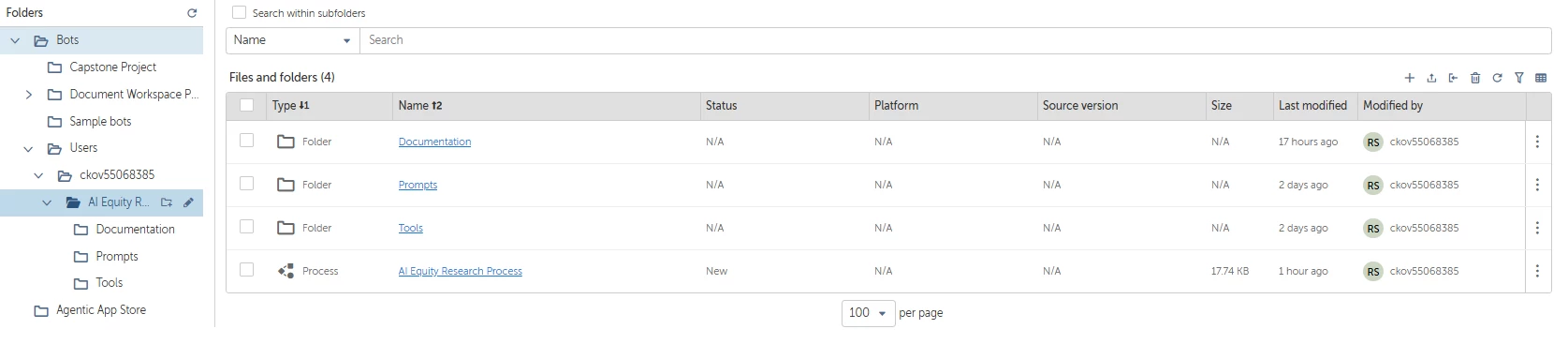This screenshot has width=1568, height=344.
Task: Click the Capstone Project folder icon in tree
Action: pyautogui.click(x=54, y=67)
